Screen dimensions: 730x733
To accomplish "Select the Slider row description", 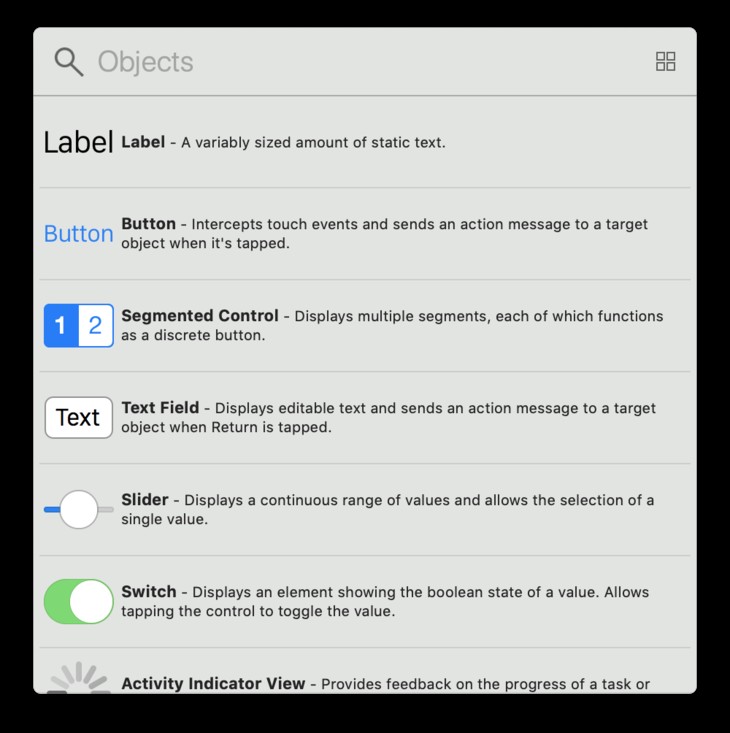I will click(387, 509).
